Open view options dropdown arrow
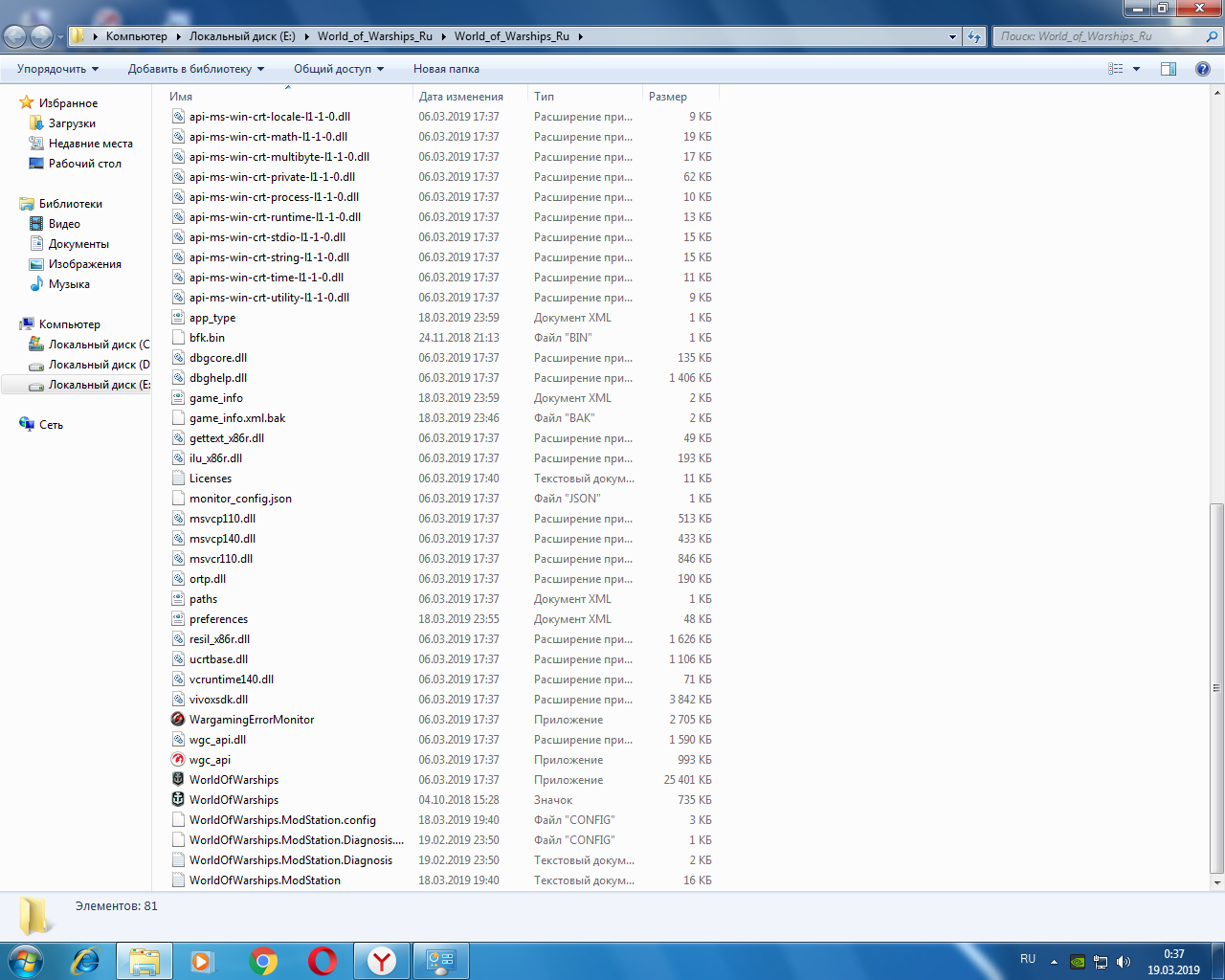Viewport: 1225px width, 980px height. point(1137,69)
